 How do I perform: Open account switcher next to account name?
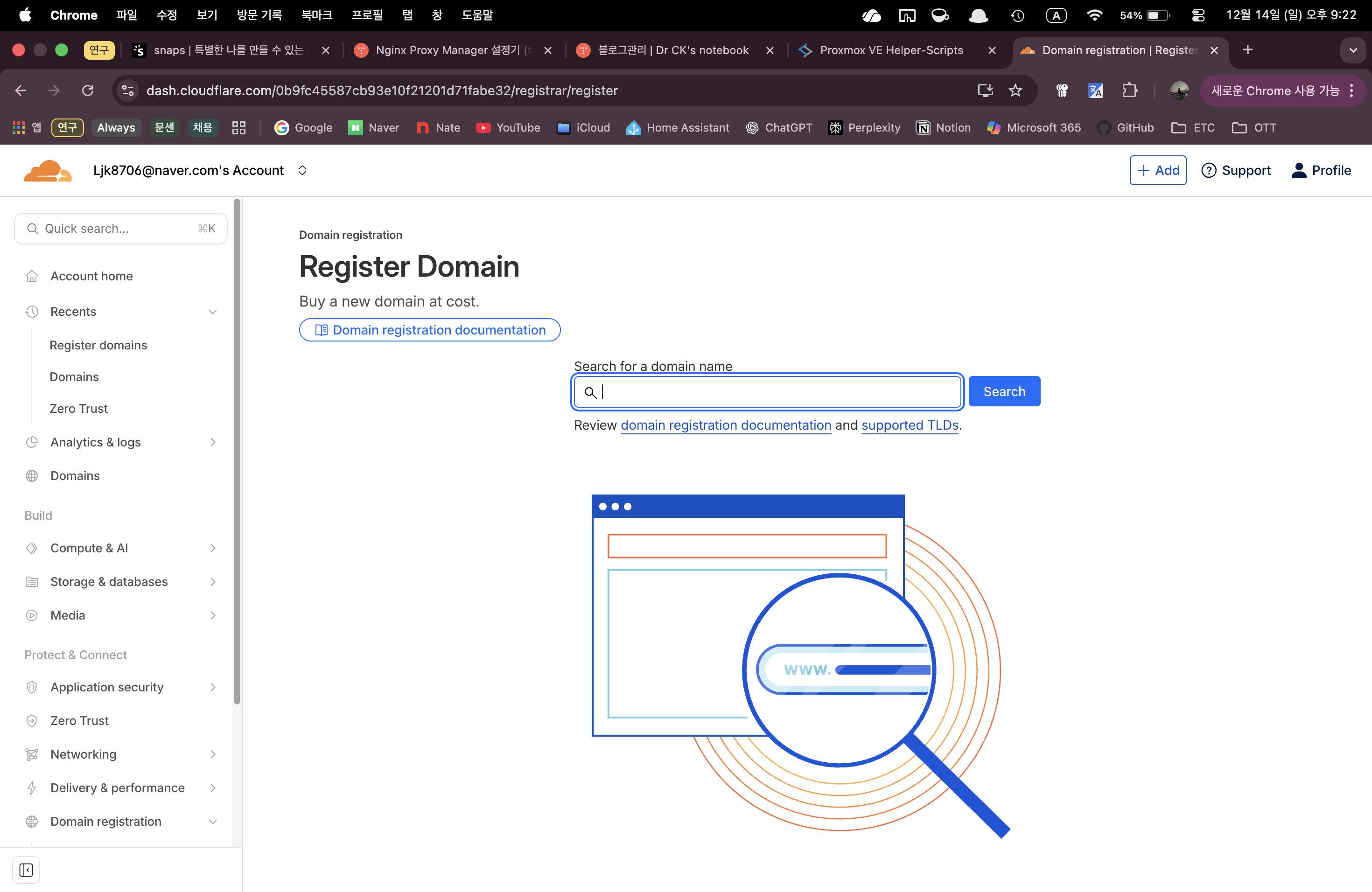click(302, 171)
